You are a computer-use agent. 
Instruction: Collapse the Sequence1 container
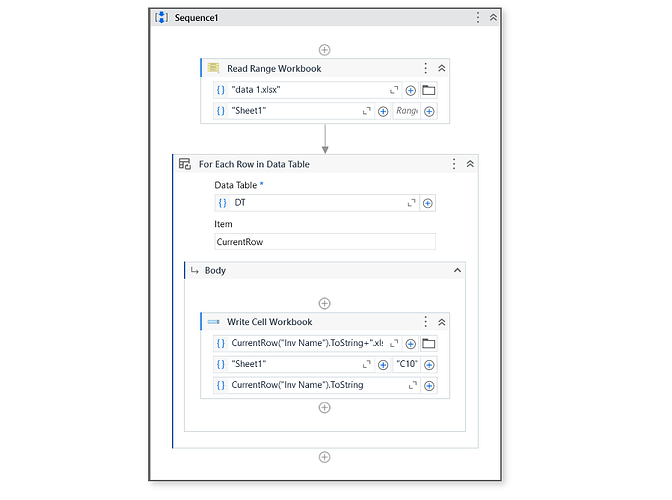click(x=493, y=18)
